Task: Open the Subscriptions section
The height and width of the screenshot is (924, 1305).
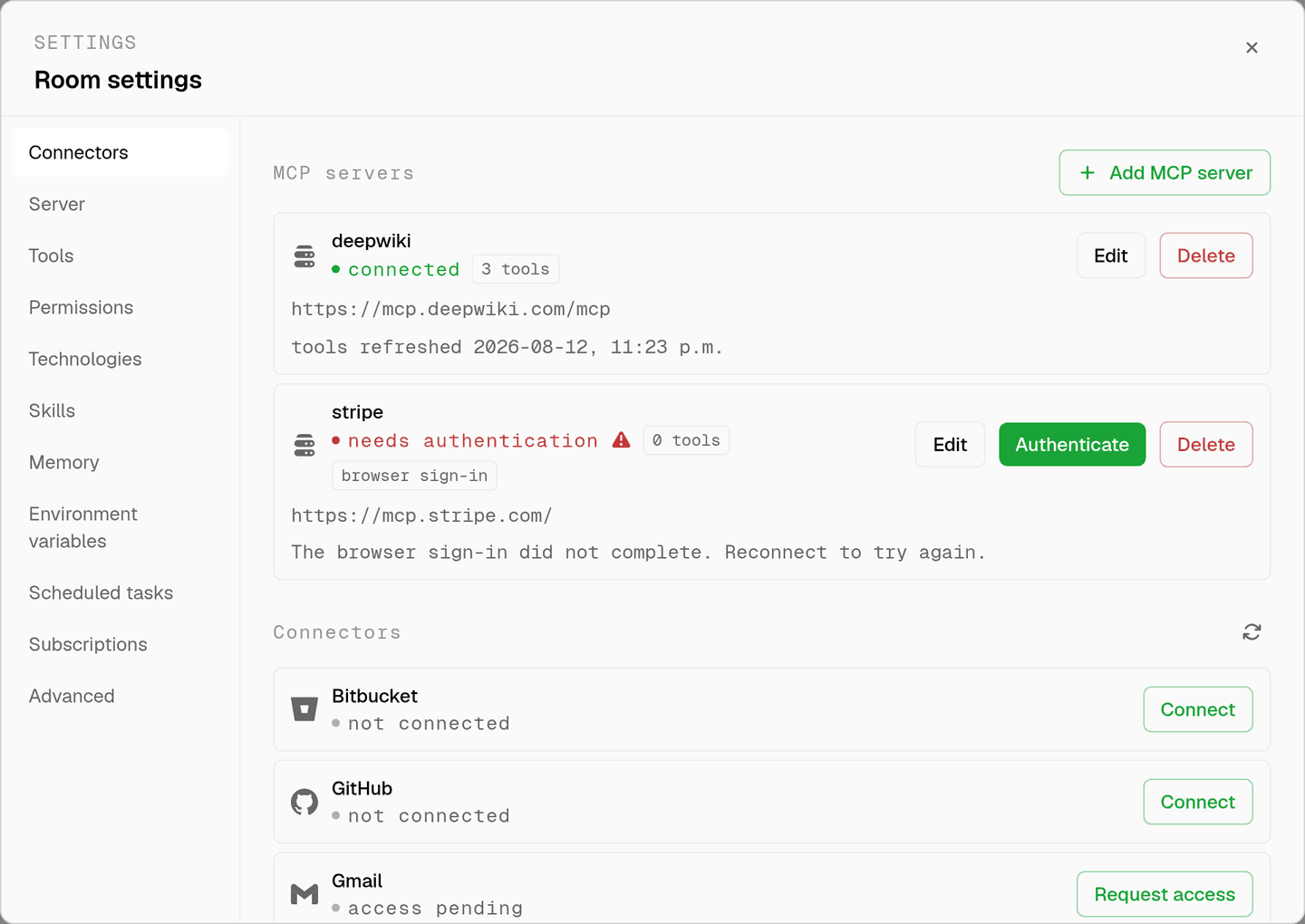Action: pyautogui.click(x=120, y=644)
